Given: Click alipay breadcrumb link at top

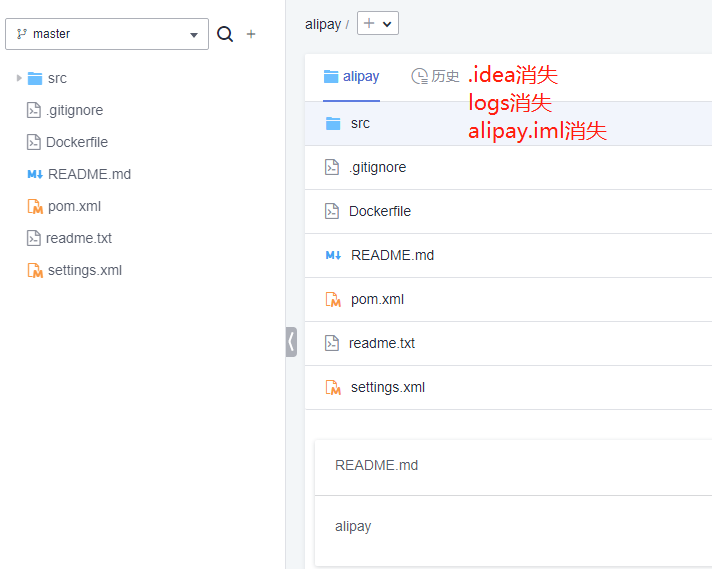Looking at the screenshot, I should coord(323,24).
